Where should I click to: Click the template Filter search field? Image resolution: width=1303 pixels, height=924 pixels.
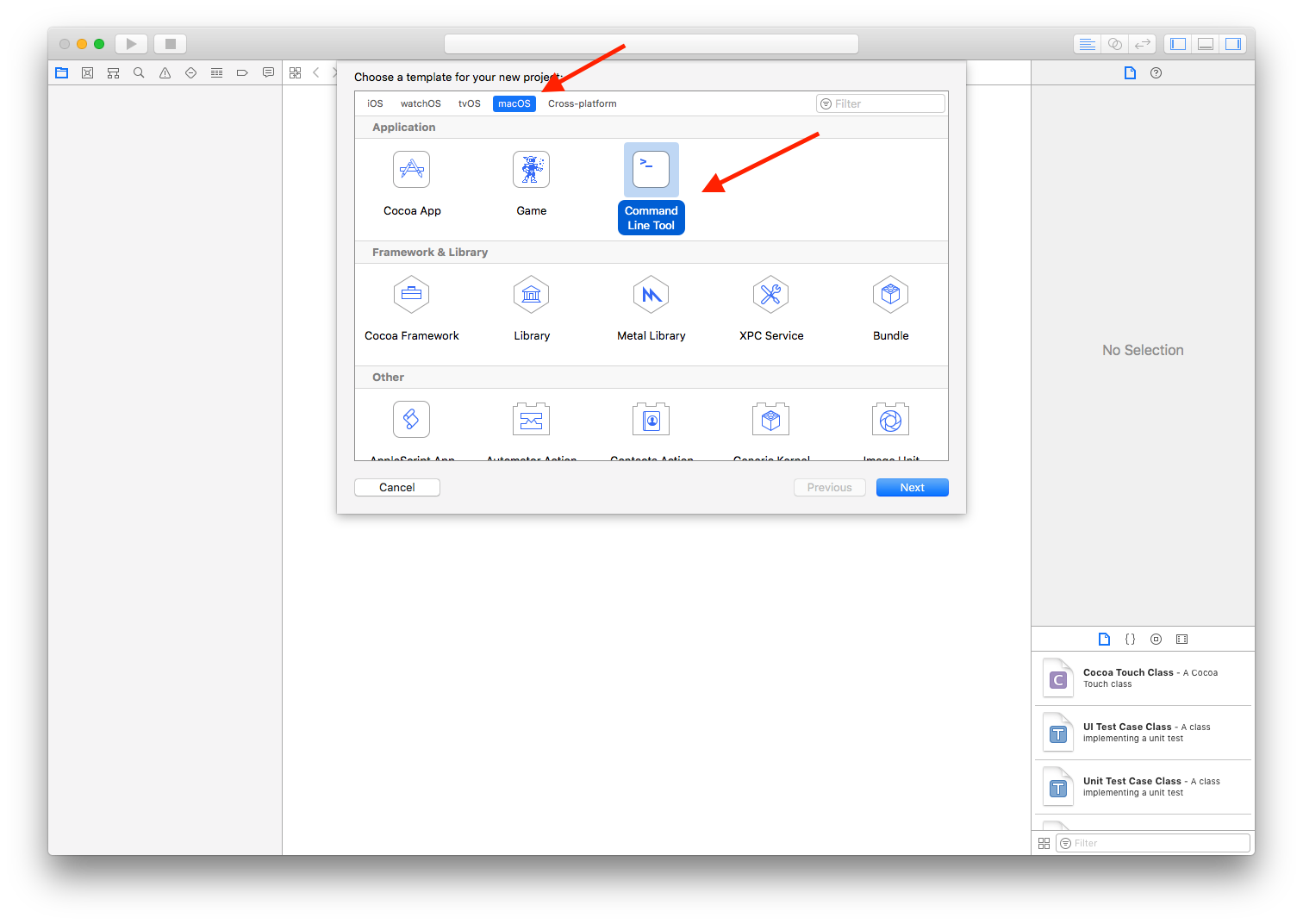pyautogui.click(x=880, y=103)
